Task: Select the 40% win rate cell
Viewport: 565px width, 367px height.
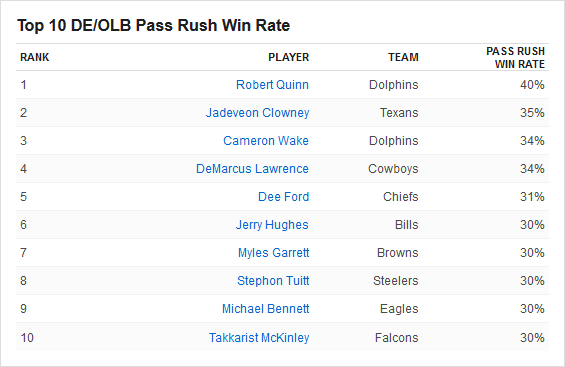Action: (x=532, y=85)
